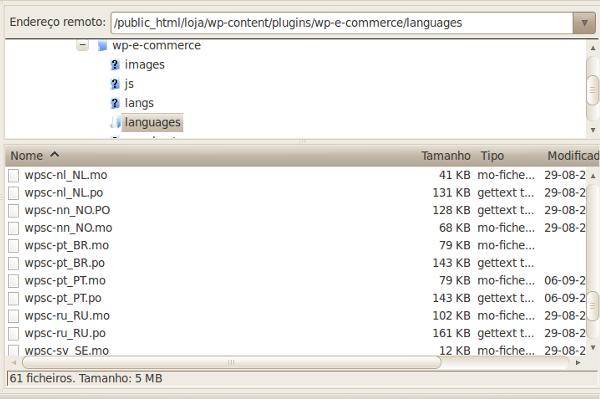Select file name wpsc-pt_PT.po
Viewport: 600px width, 399px height.
pos(63,298)
